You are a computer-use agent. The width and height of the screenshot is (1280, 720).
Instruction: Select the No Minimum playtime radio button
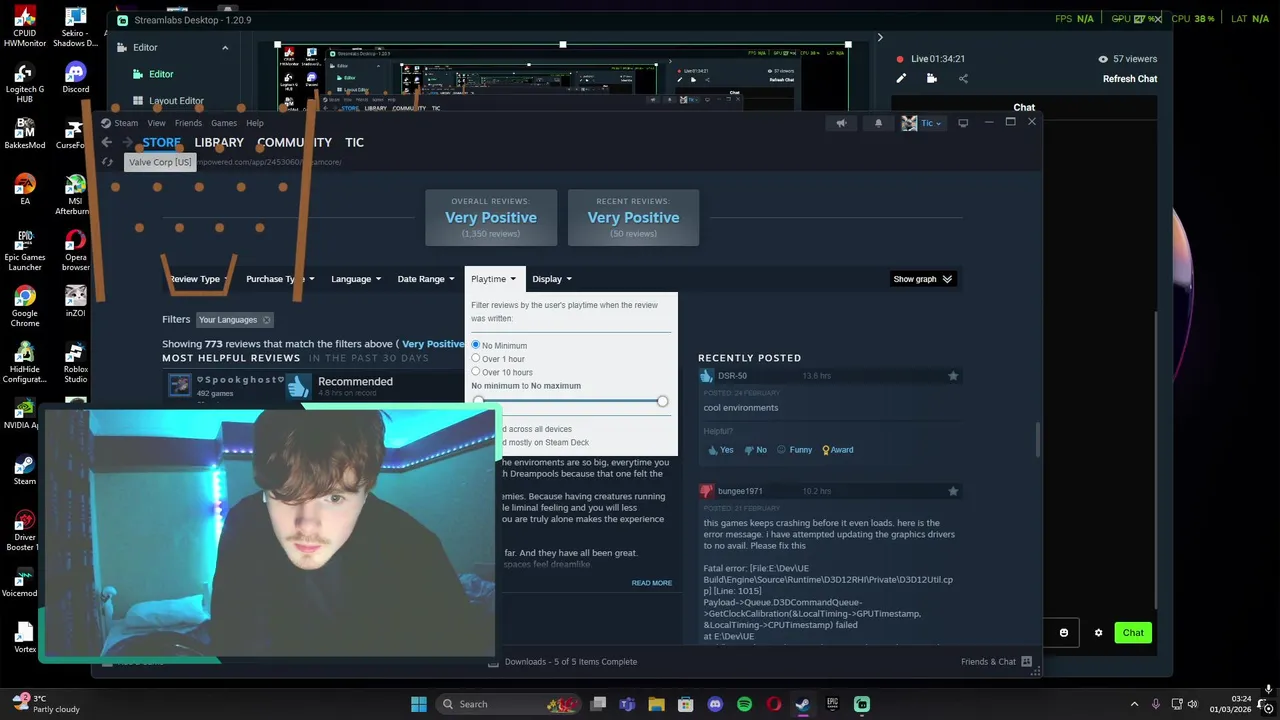coord(476,345)
